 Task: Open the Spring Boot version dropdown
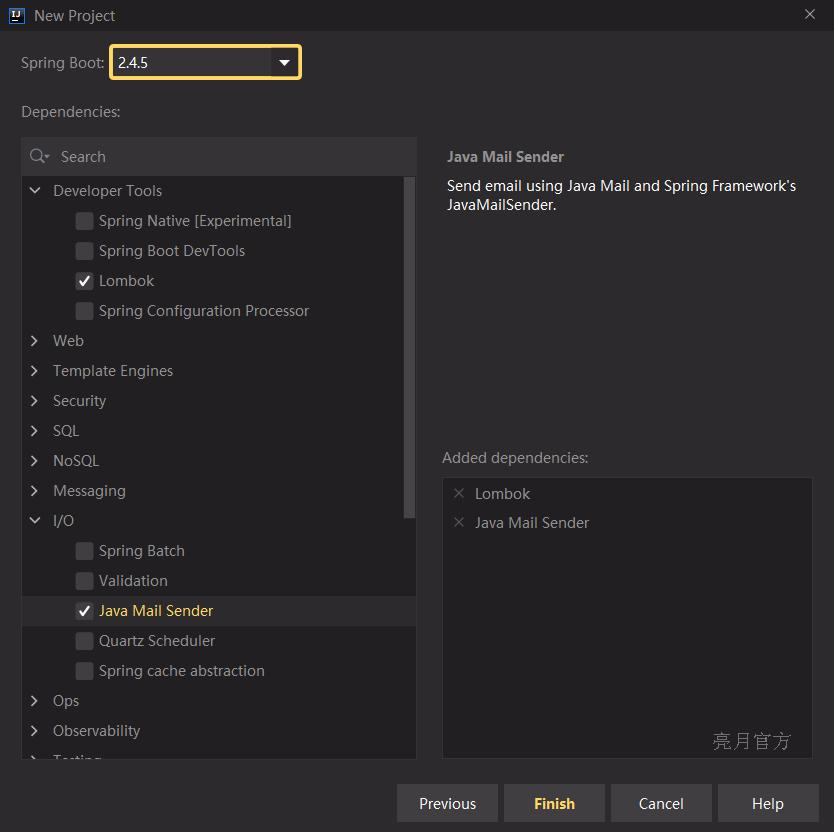tap(285, 63)
